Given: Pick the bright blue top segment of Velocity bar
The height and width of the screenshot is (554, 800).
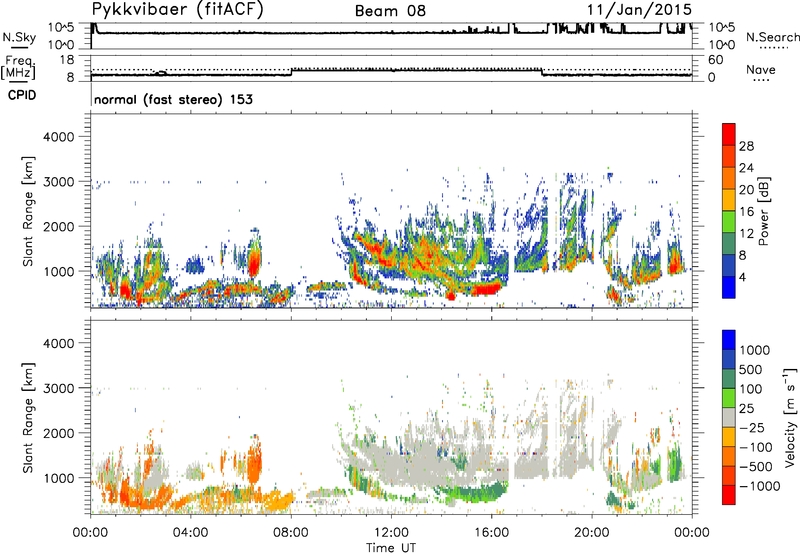Looking at the screenshot, I should click(x=729, y=340).
